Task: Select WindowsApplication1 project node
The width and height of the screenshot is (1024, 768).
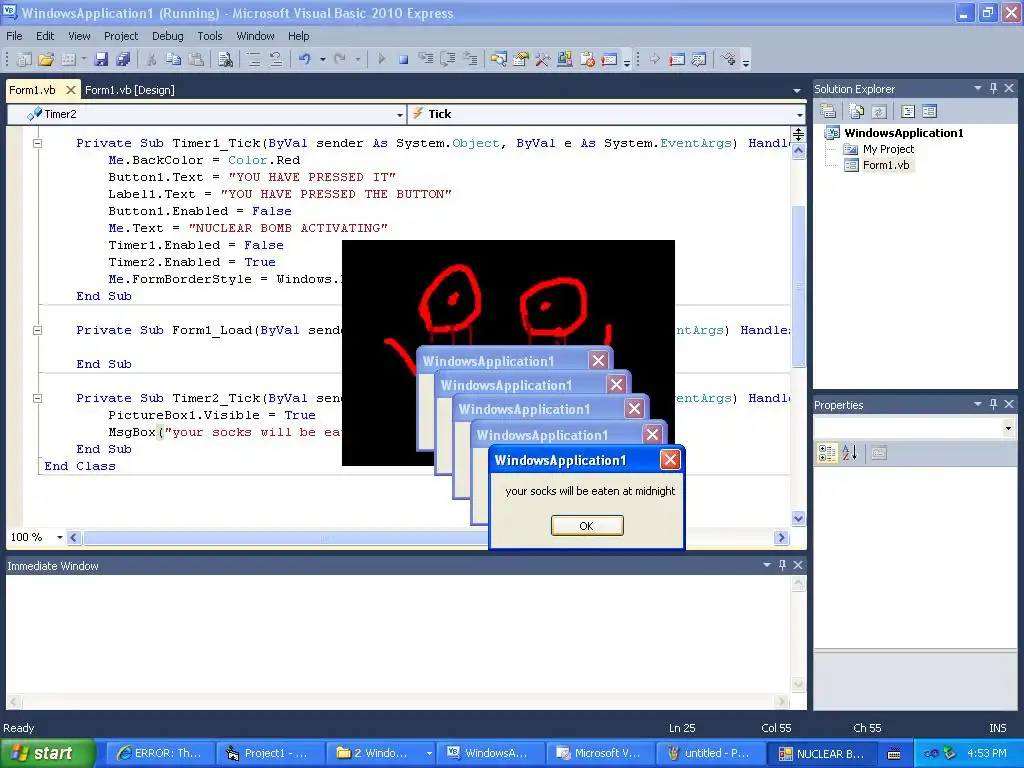Action: coord(903,133)
